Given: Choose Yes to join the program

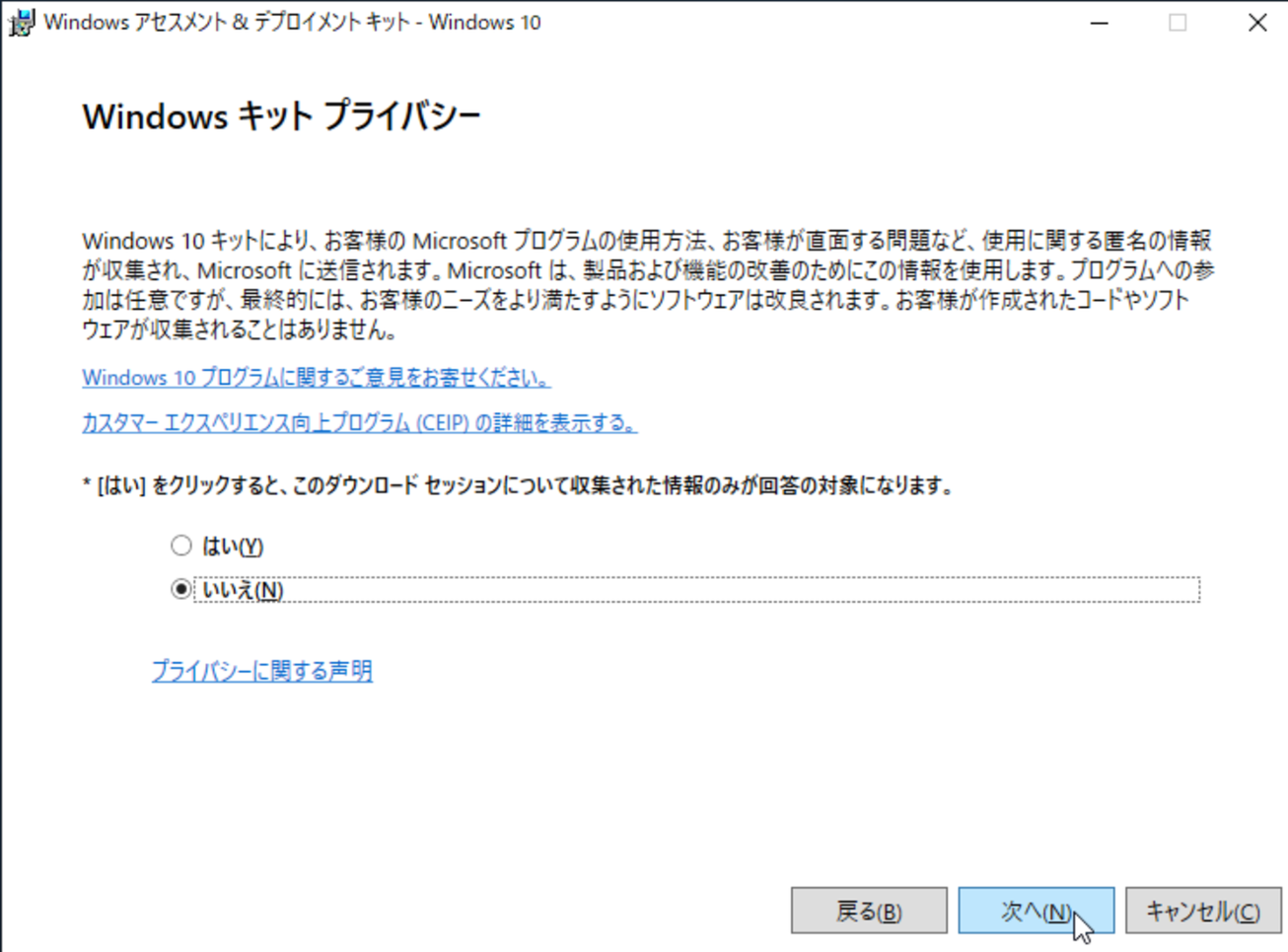Looking at the screenshot, I should click(181, 545).
